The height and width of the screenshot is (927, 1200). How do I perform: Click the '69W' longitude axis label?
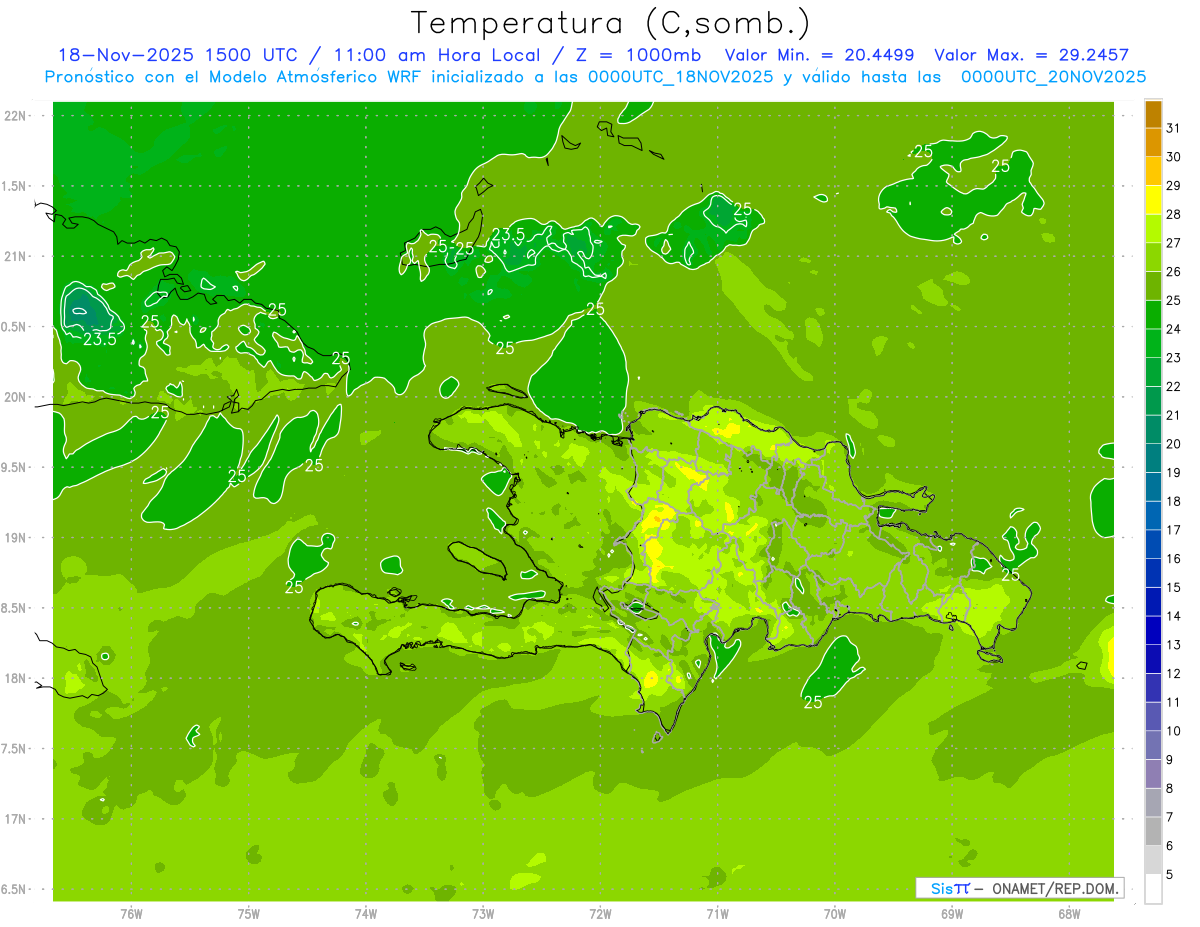click(952, 914)
